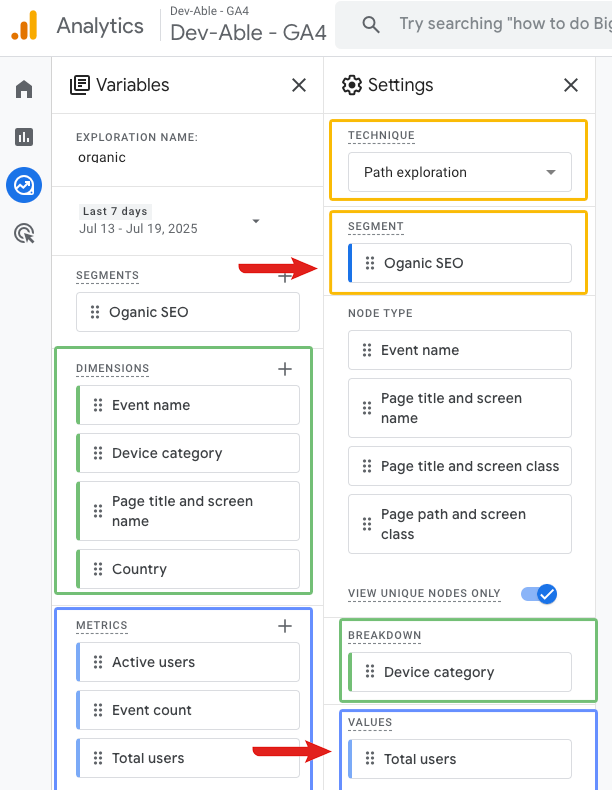
Task: Close the Variables panel
Action: pyautogui.click(x=299, y=85)
